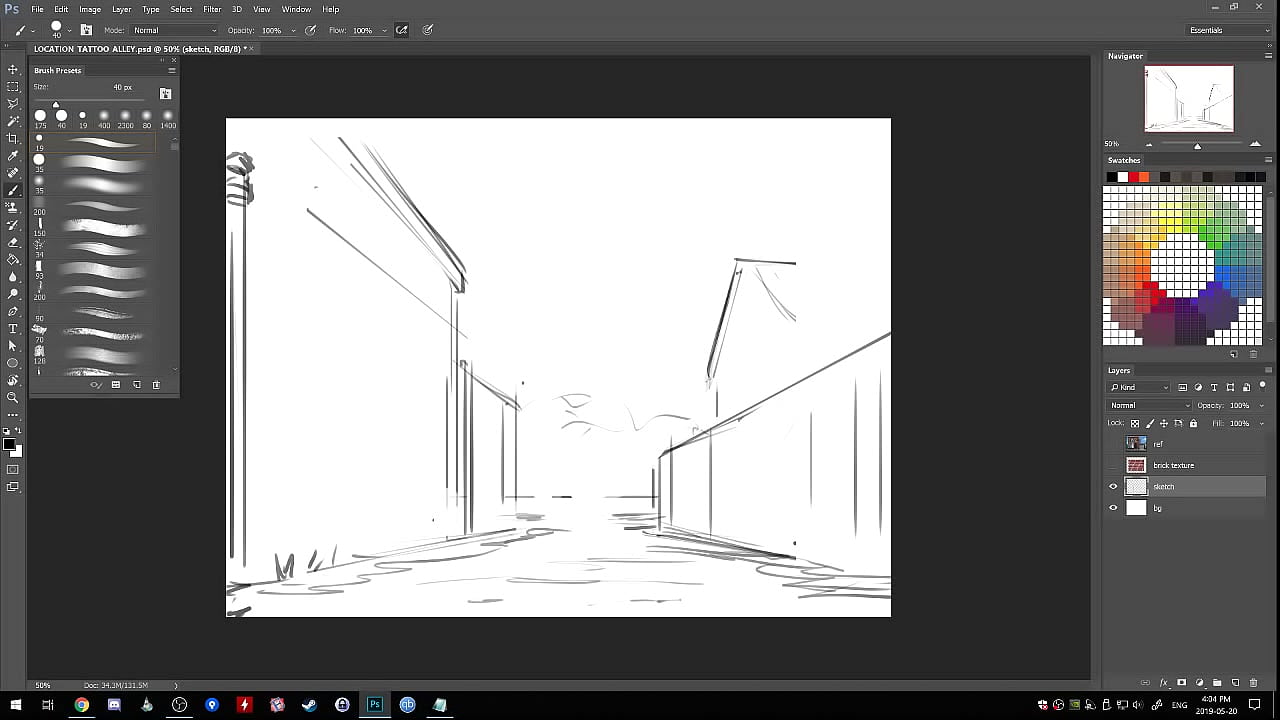The width and height of the screenshot is (1280, 720).
Task: Hide the sketch layer
Action: point(1113,487)
